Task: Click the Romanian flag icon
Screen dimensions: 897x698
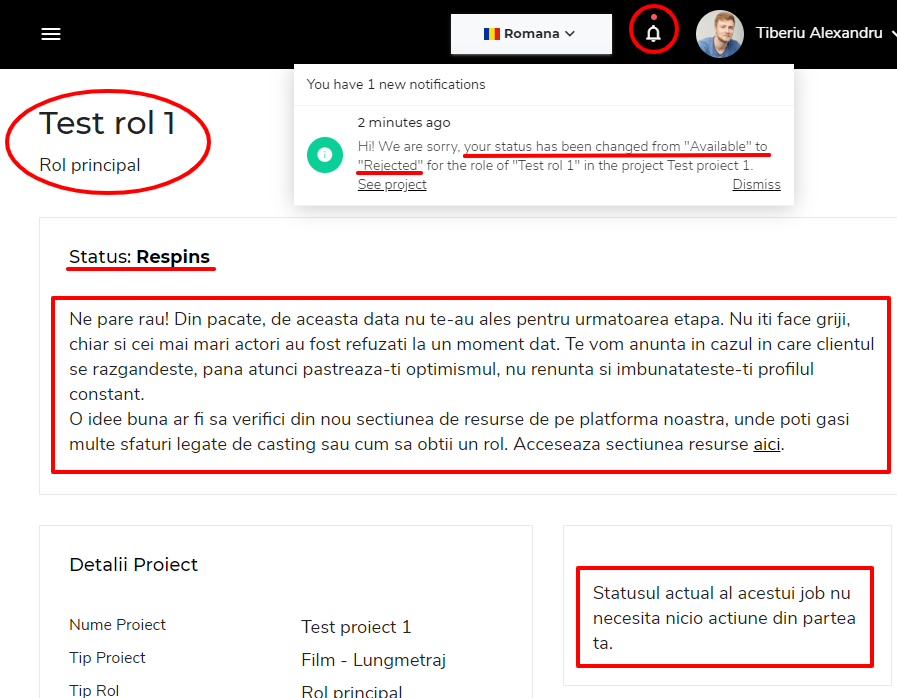Action: tap(491, 34)
